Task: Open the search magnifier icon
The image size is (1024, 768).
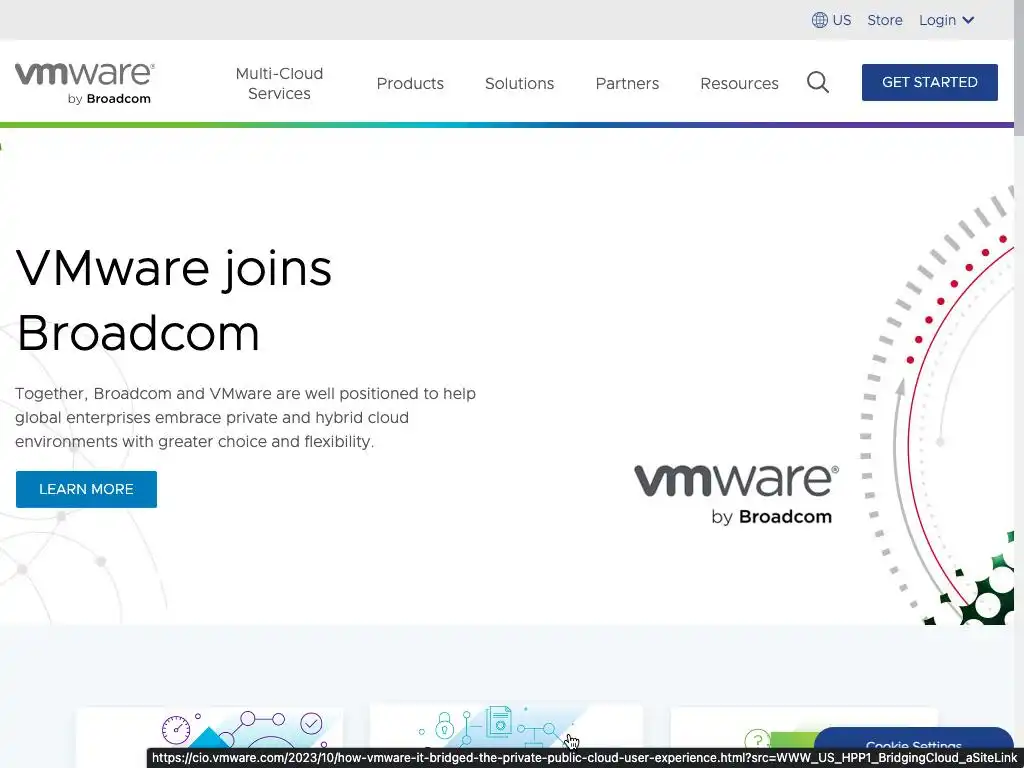Action: coord(818,82)
